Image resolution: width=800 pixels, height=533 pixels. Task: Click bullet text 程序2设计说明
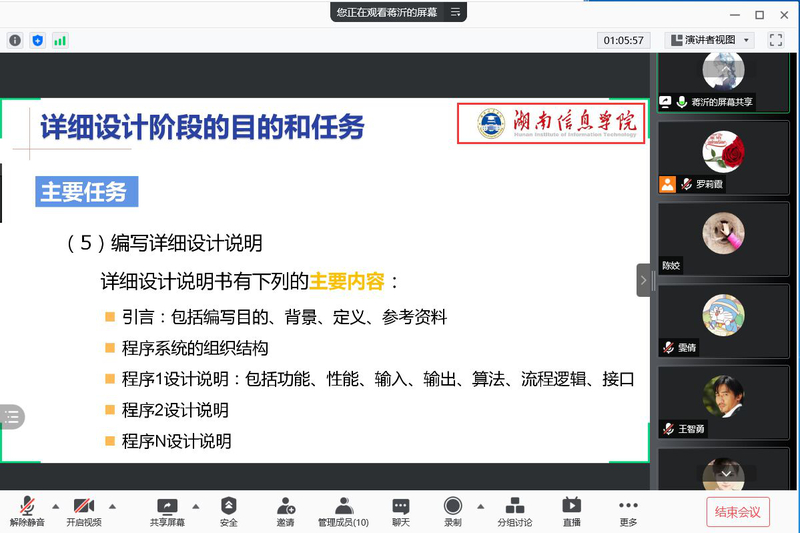[x=175, y=410]
